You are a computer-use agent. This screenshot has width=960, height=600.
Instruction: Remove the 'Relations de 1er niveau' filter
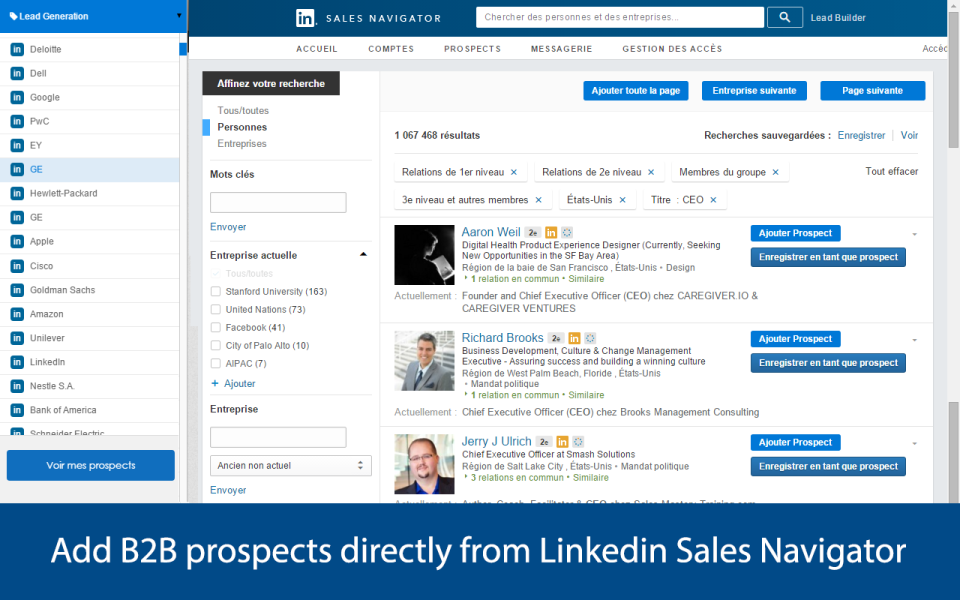(514, 172)
